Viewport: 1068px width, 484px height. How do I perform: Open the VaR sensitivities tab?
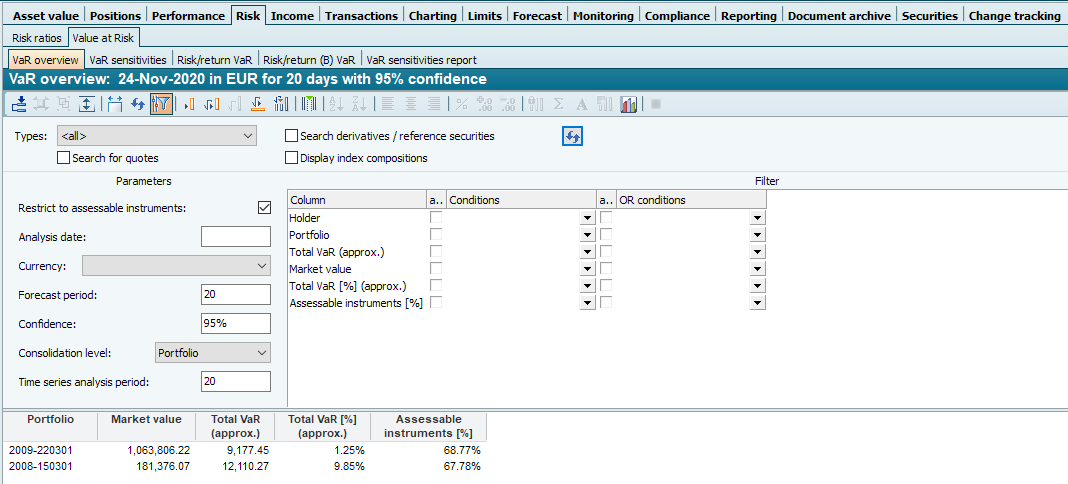pyautogui.click(x=127, y=60)
